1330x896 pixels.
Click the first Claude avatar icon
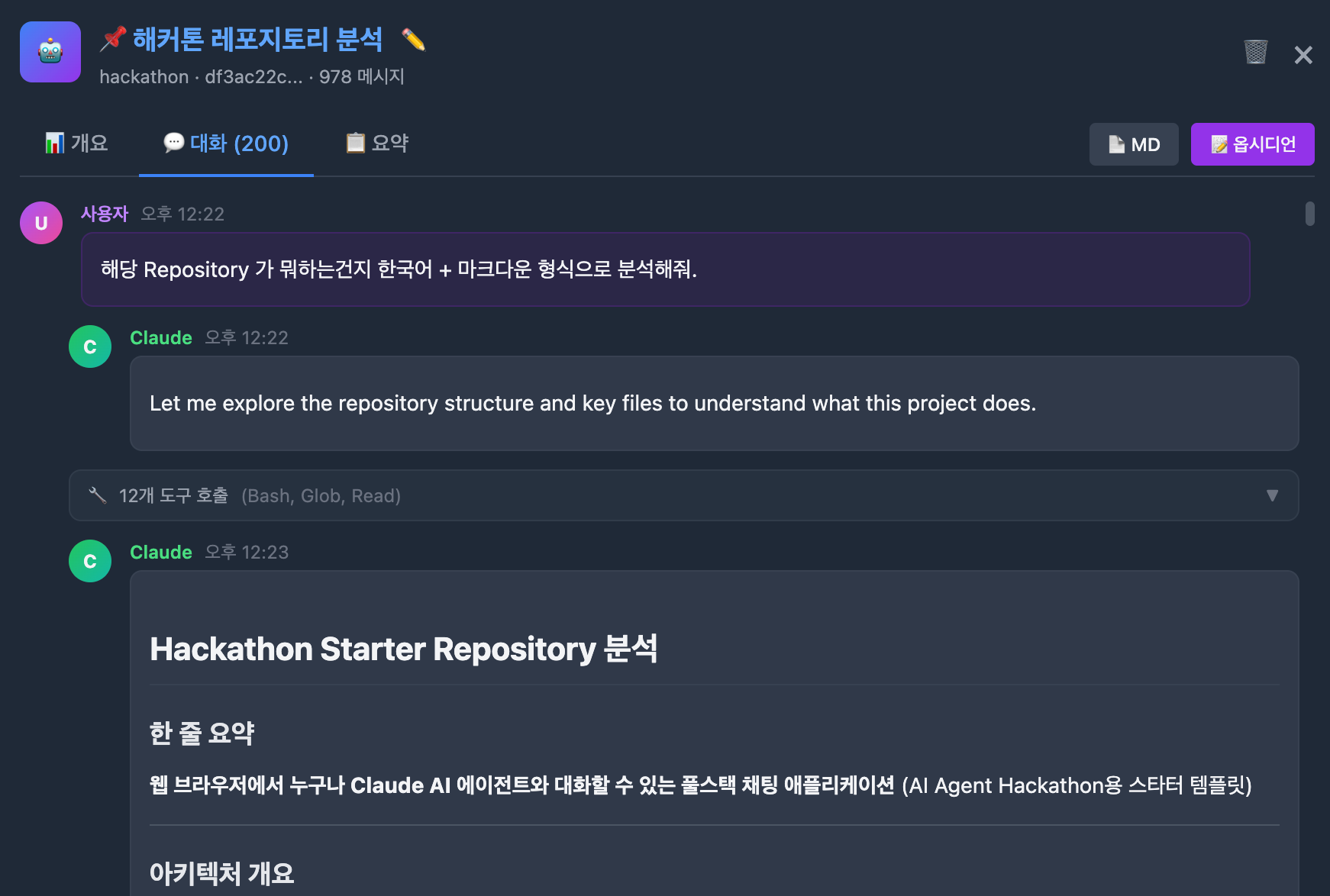90,346
